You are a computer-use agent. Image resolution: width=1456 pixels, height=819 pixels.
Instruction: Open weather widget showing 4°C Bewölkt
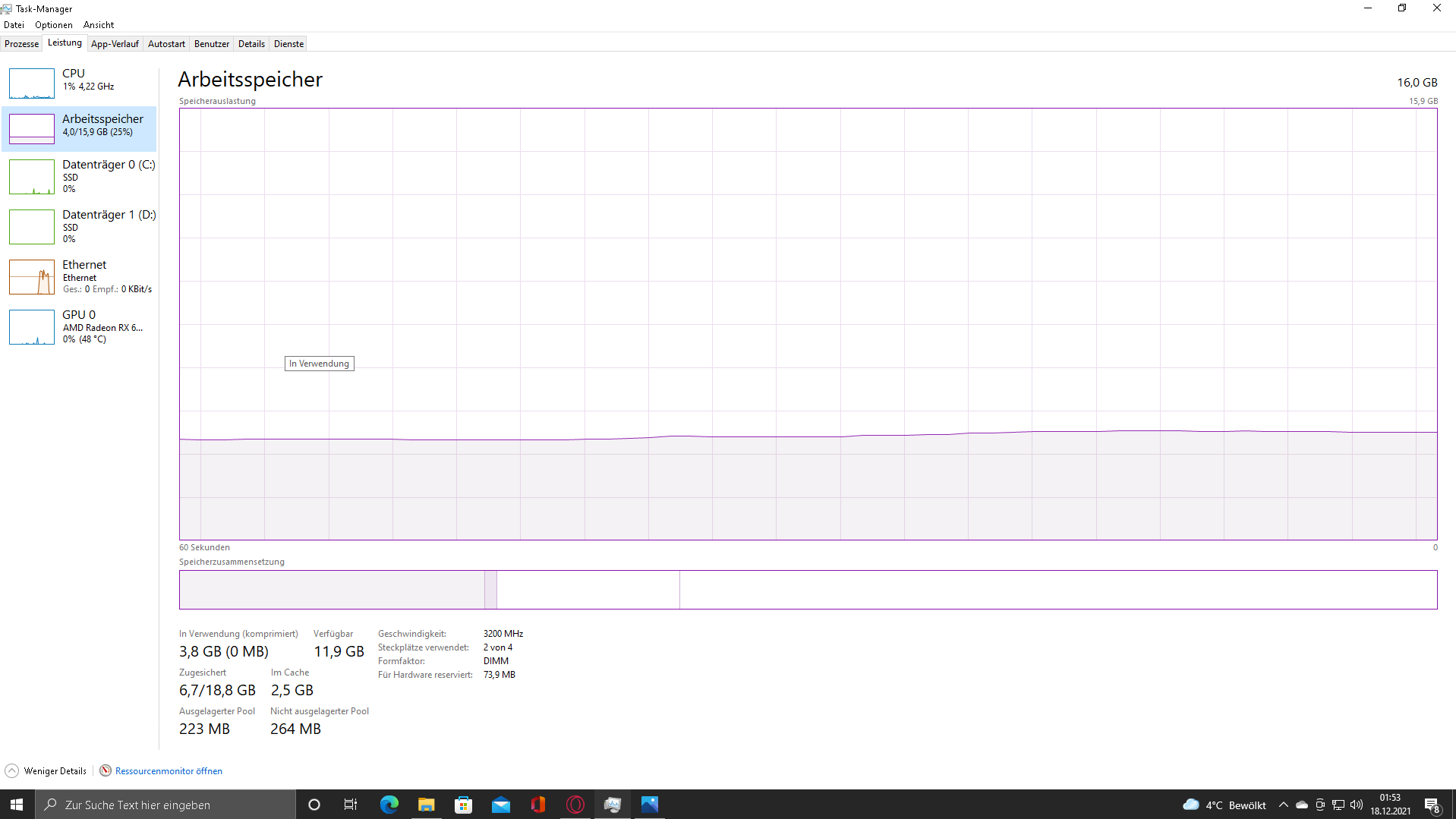(1224, 805)
